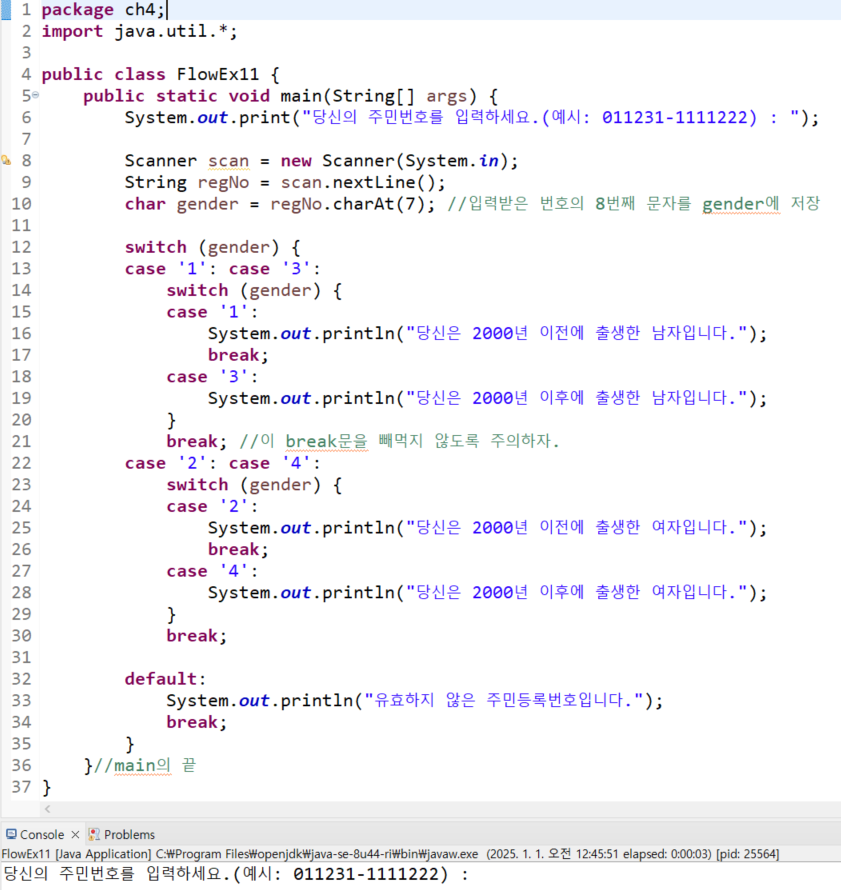841x890 pixels.
Task: Collapse the main method fold marker
Action: pos(36,95)
